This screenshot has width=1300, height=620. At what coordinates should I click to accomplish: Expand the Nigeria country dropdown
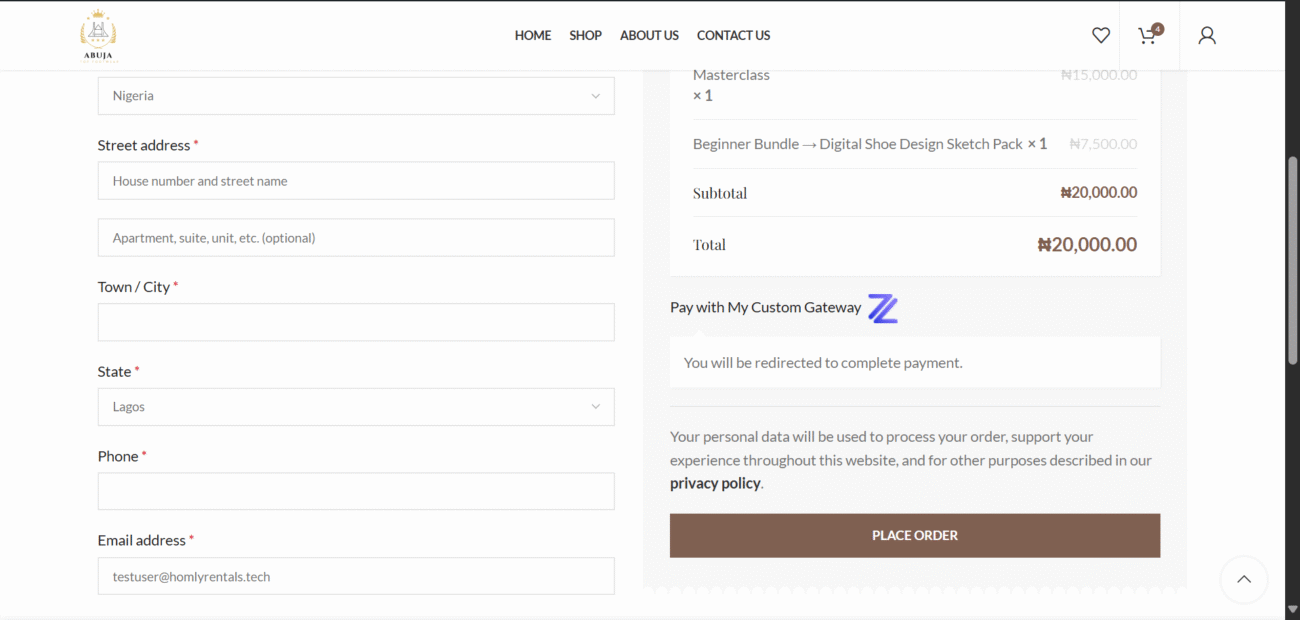coord(356,96)
